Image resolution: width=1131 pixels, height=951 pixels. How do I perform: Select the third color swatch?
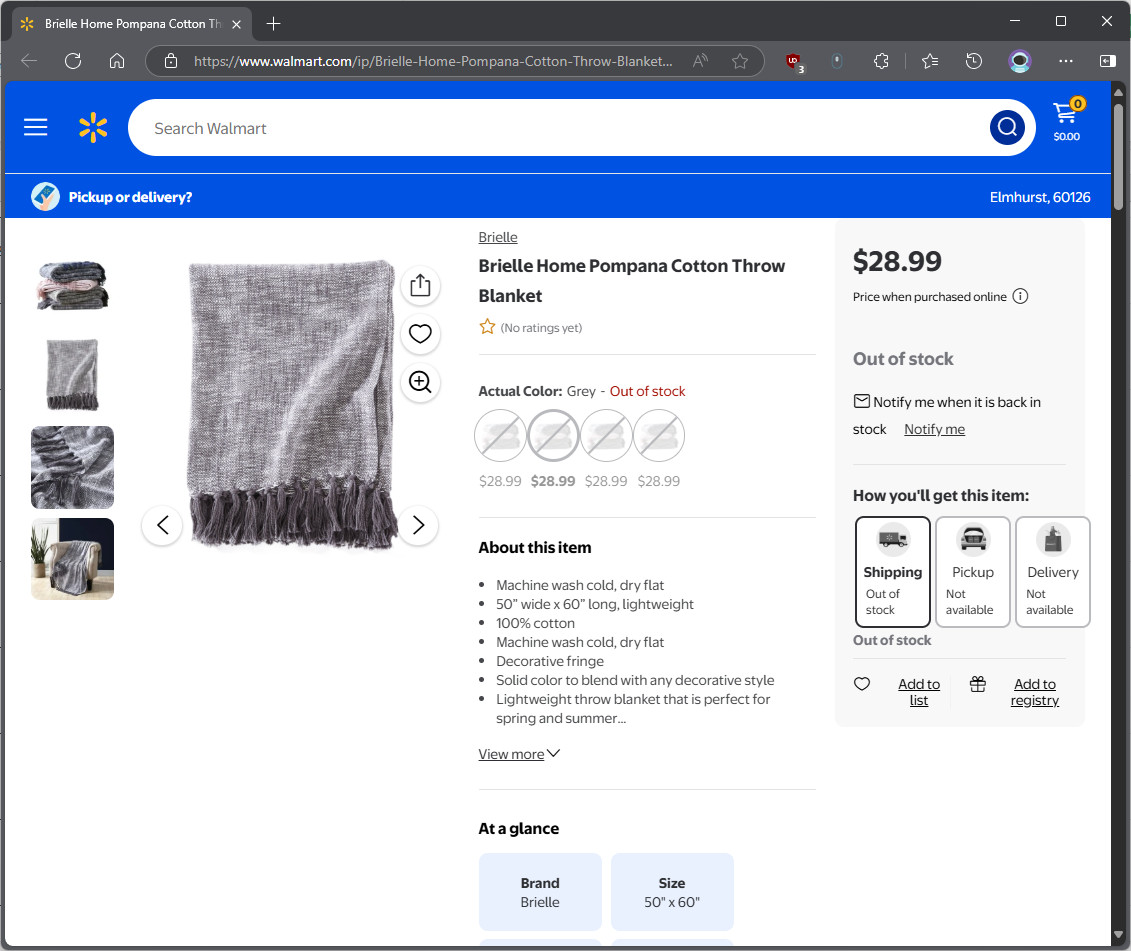(606, 436)
